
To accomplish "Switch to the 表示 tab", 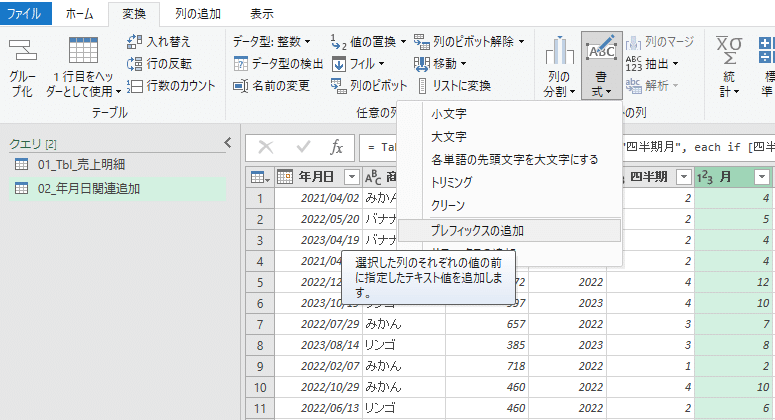I will 261,13.
